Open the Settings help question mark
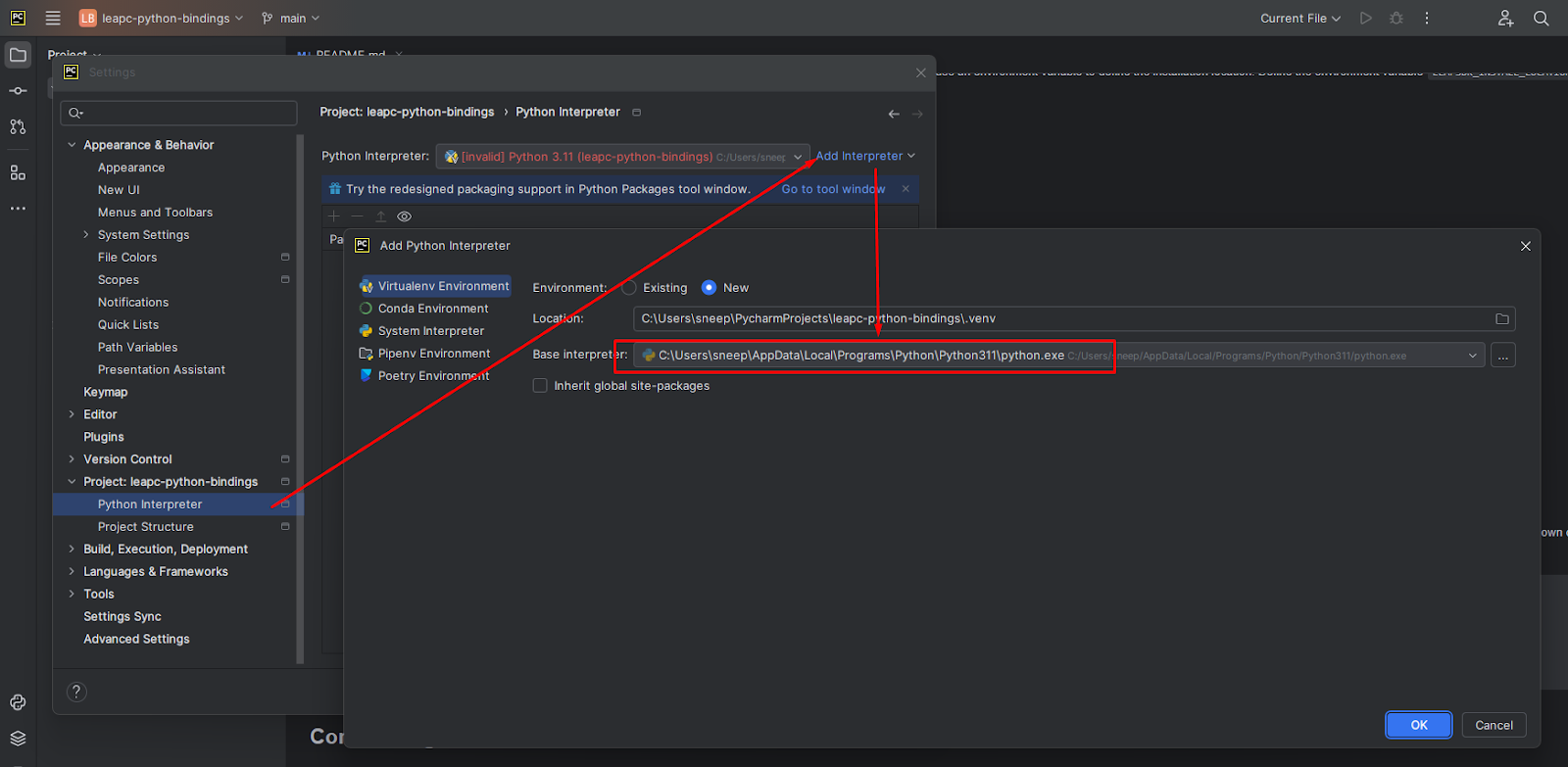Image resolution: width=1568 pixels, height=767 pixels. [76, 692]
